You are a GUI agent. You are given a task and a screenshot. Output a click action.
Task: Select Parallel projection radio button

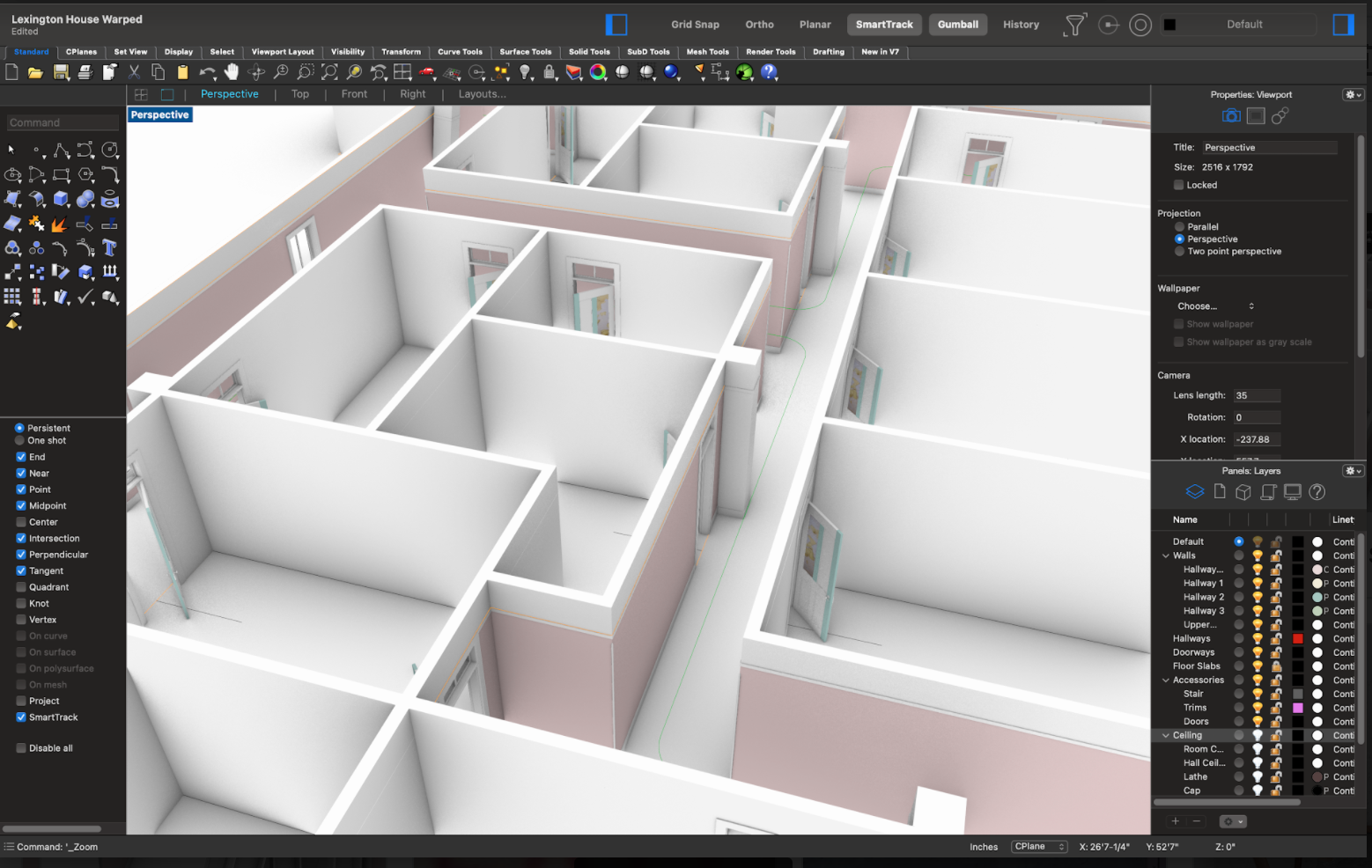[1179, 227]
